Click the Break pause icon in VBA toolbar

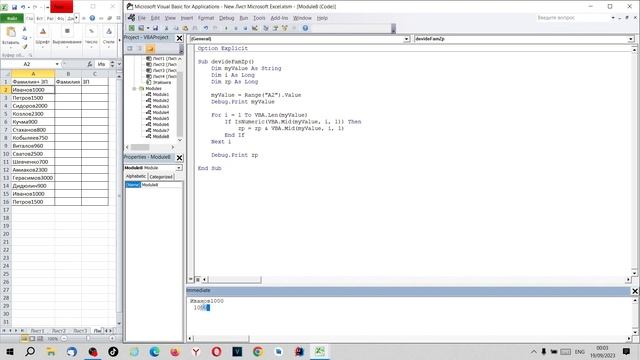(x=236, y=28)
